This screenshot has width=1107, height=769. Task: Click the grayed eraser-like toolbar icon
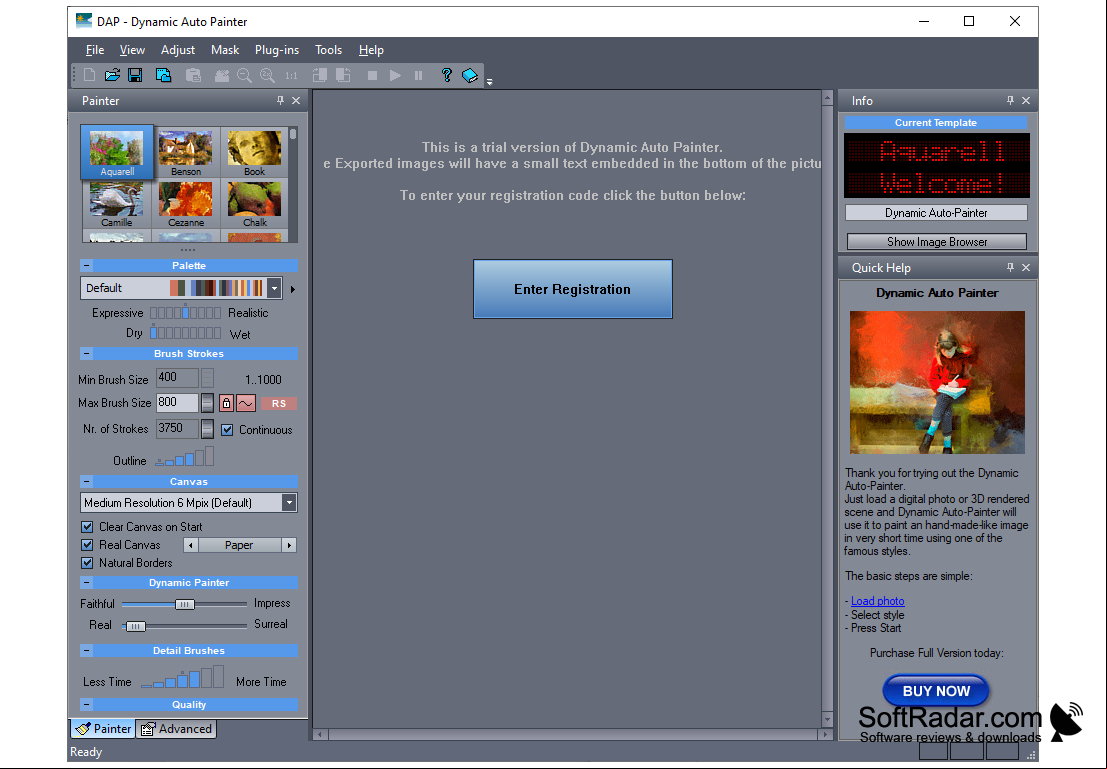click(x=222, y=75)
